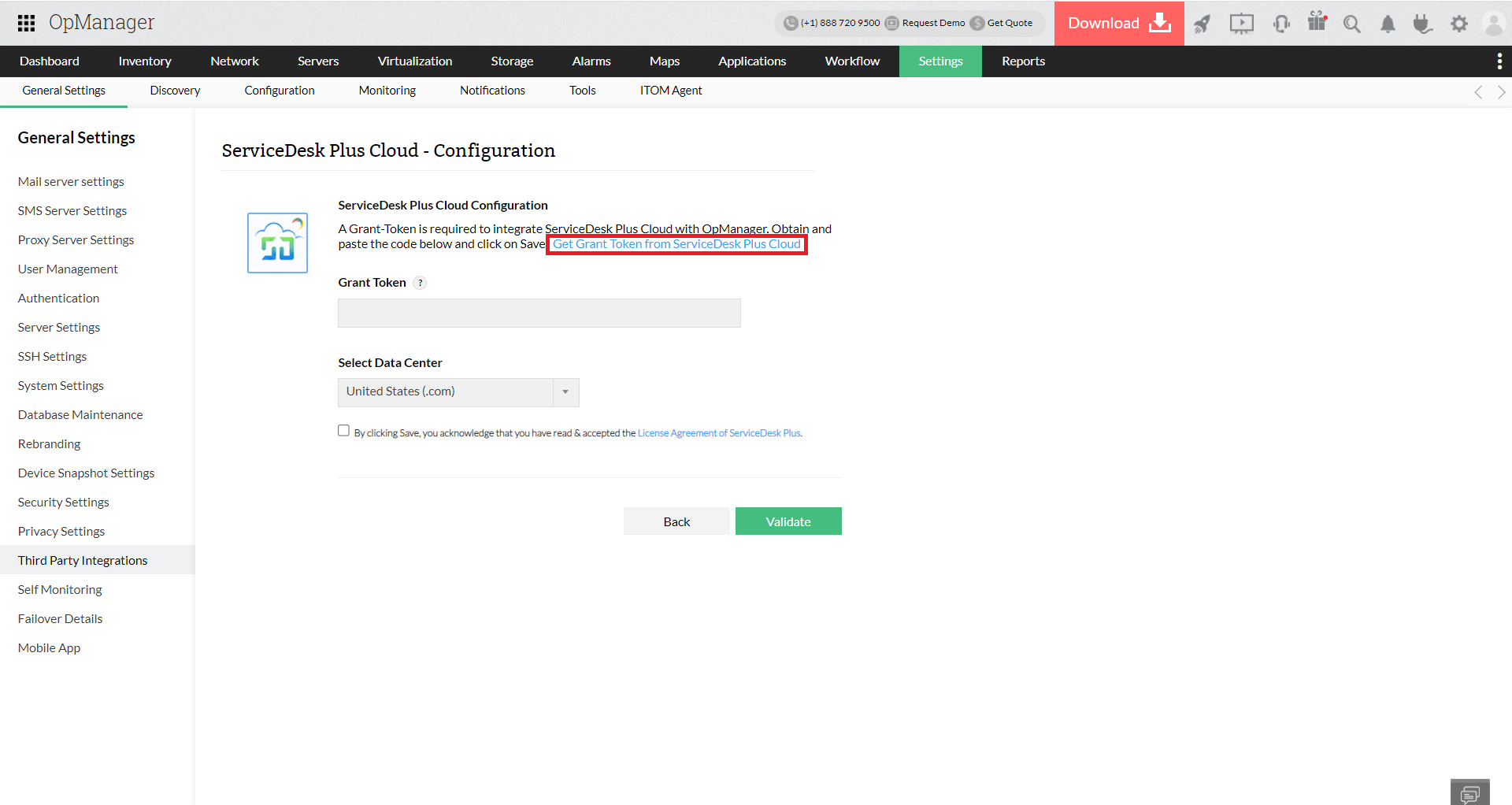
Task: Accept the ServiceDesk Plus license agreement checkbox
Action: 343,430
